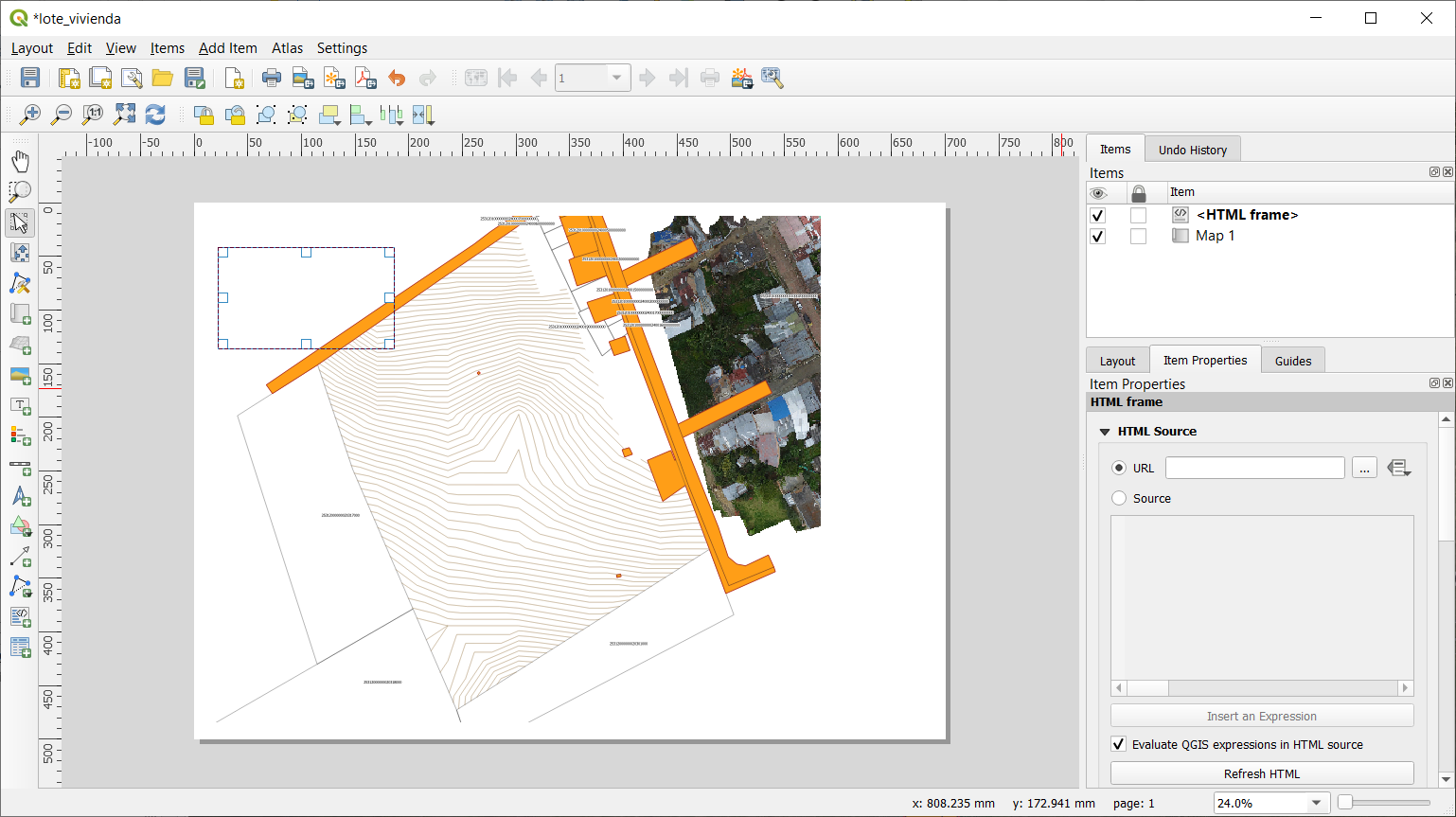This screenshot has height=817, width=1456.
Task: Select the Pan Layout hand tool
Action: [20, 161]
